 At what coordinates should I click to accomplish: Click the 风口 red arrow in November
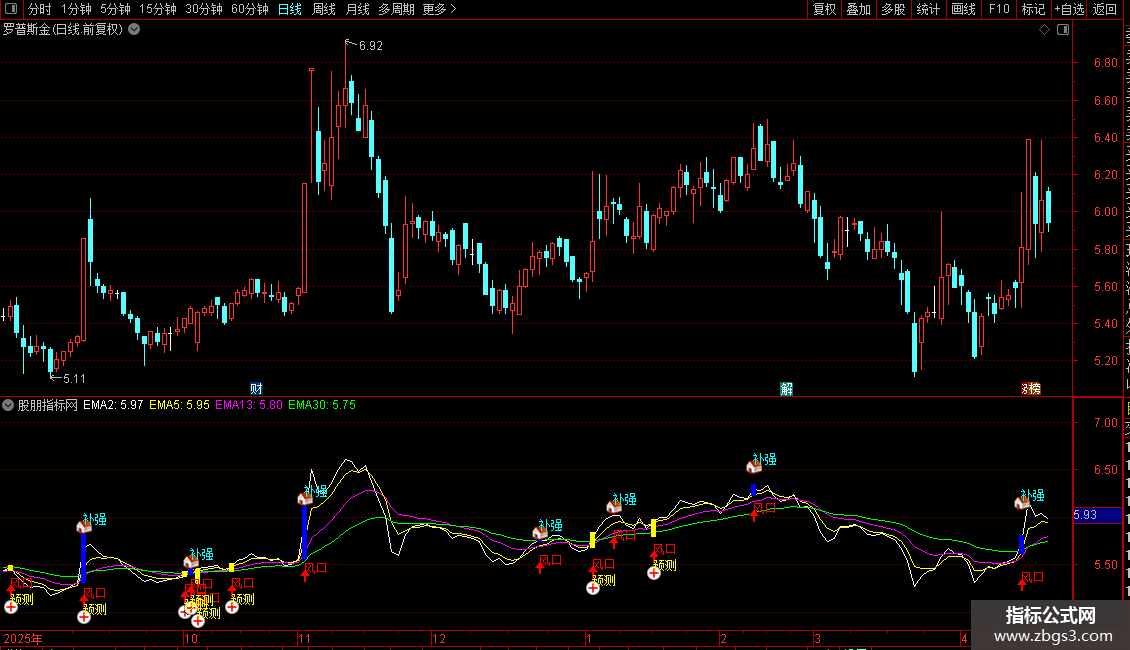(x=305, y=574)
